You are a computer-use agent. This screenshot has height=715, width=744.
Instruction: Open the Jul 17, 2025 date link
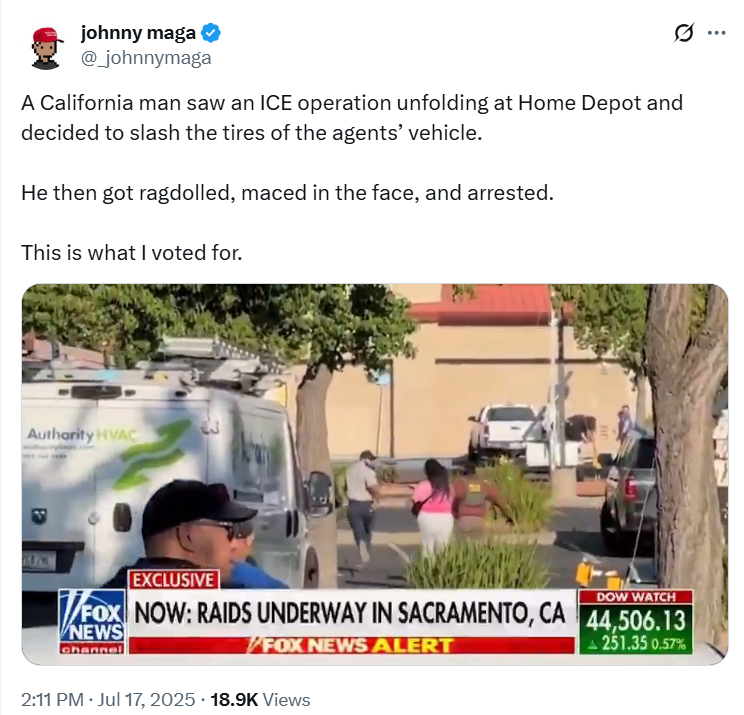(146, 699)
